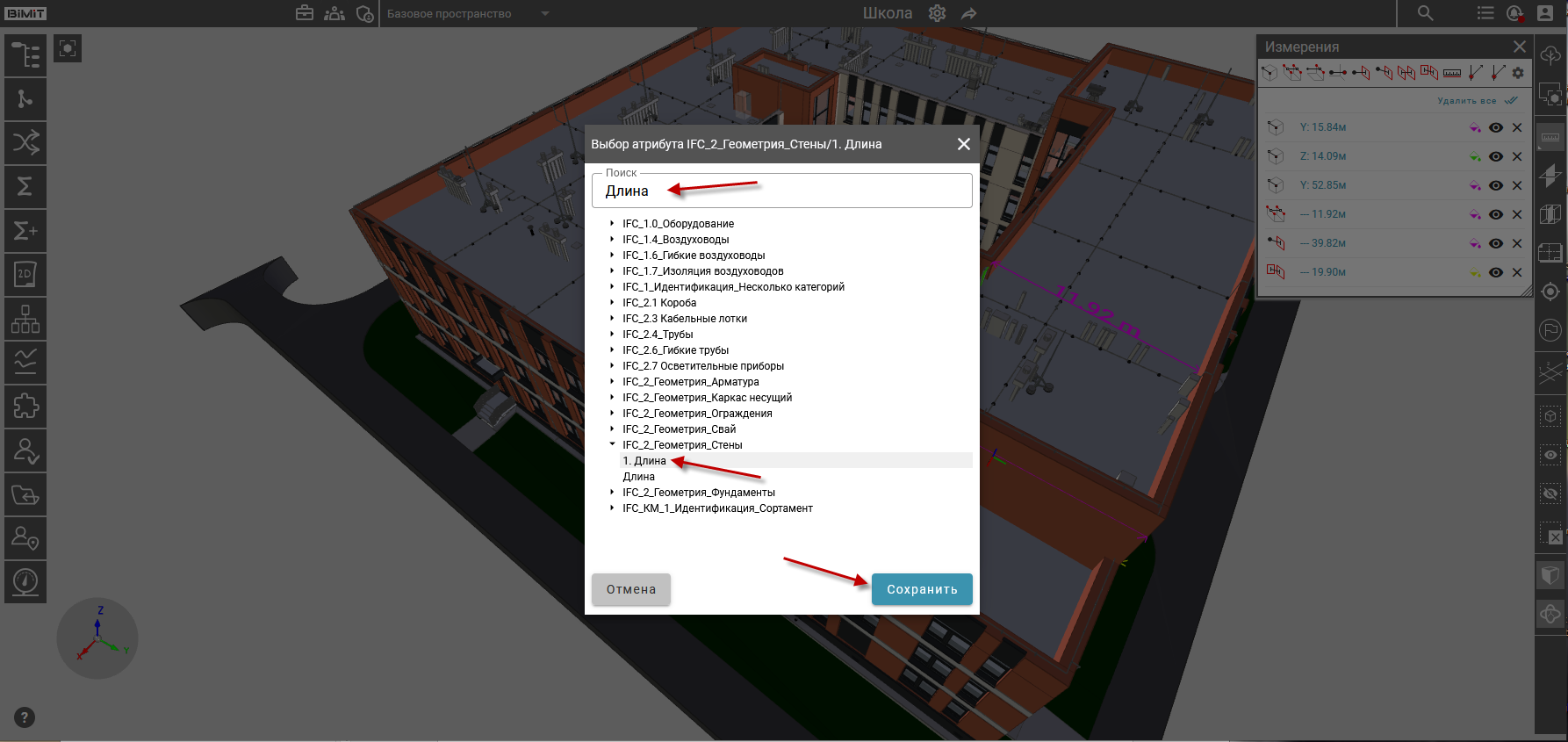The width and height of the screenshot is (1568, 742).
Task: Select IFC_2.4_Трубы in the attribute list
Action: click(658, 335)
